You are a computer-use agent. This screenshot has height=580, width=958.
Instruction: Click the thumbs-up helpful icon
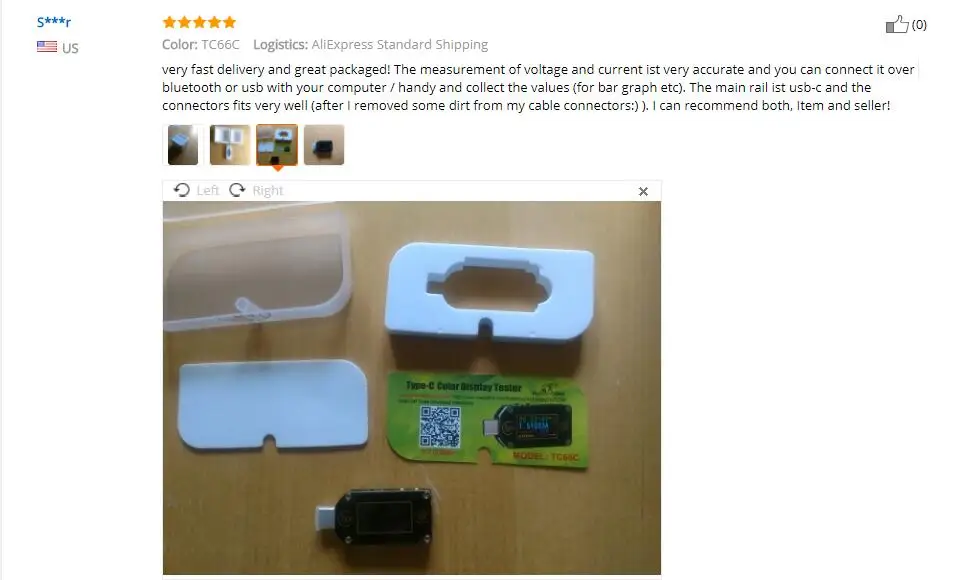896,24
